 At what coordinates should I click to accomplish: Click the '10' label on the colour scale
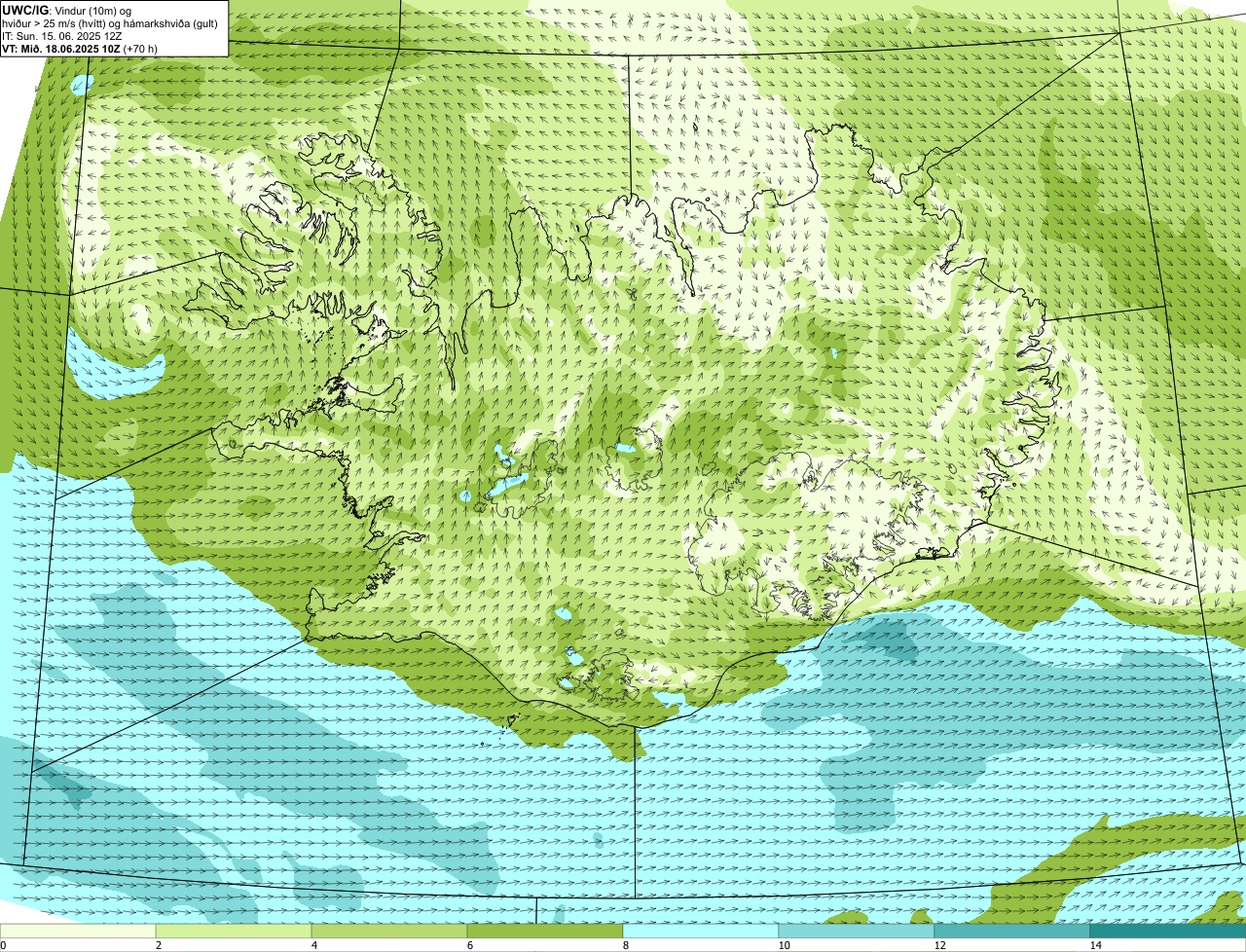pyautogui.click(x=783, y=945)
